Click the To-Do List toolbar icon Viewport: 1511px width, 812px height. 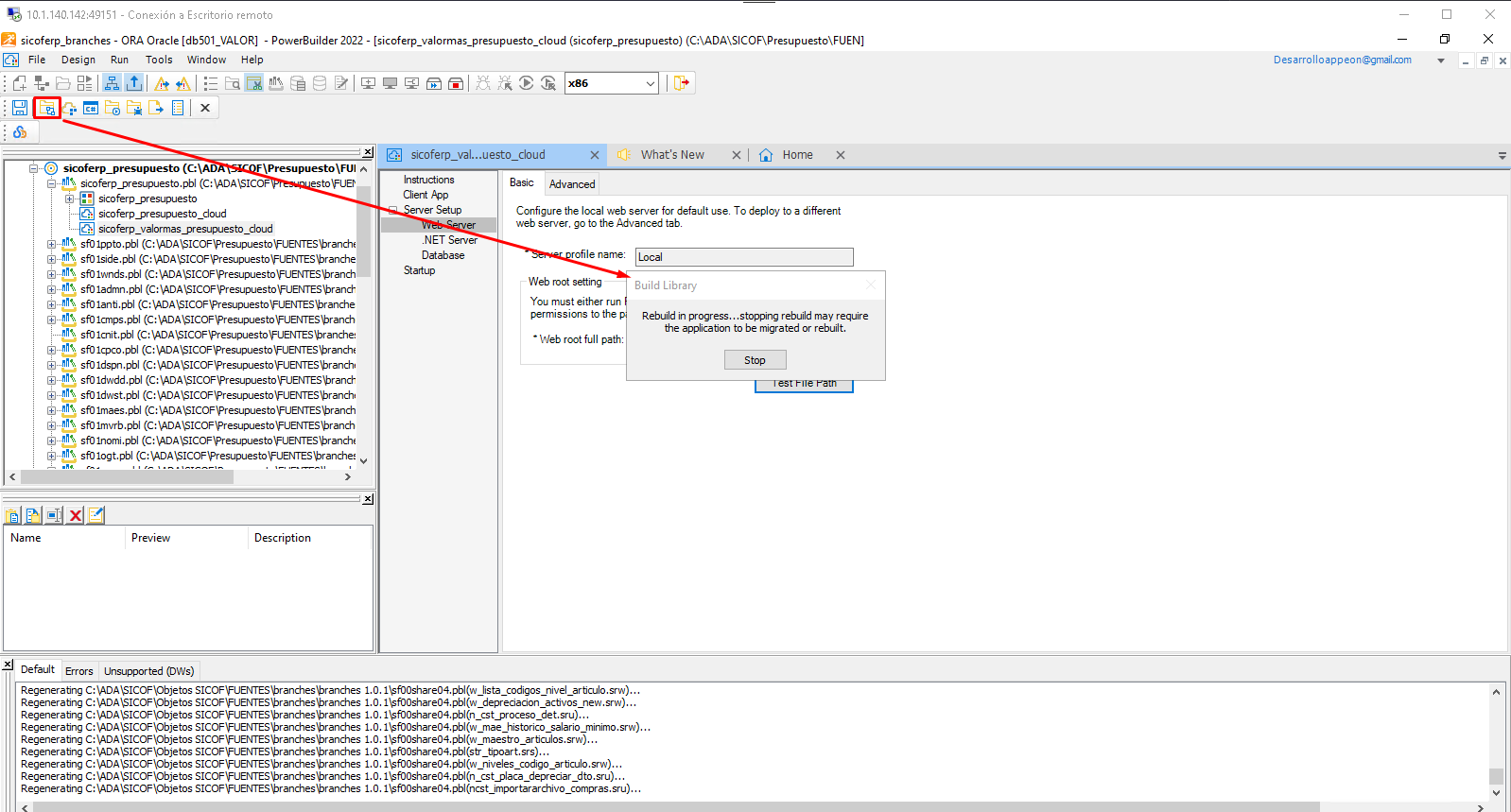[210, 83]
